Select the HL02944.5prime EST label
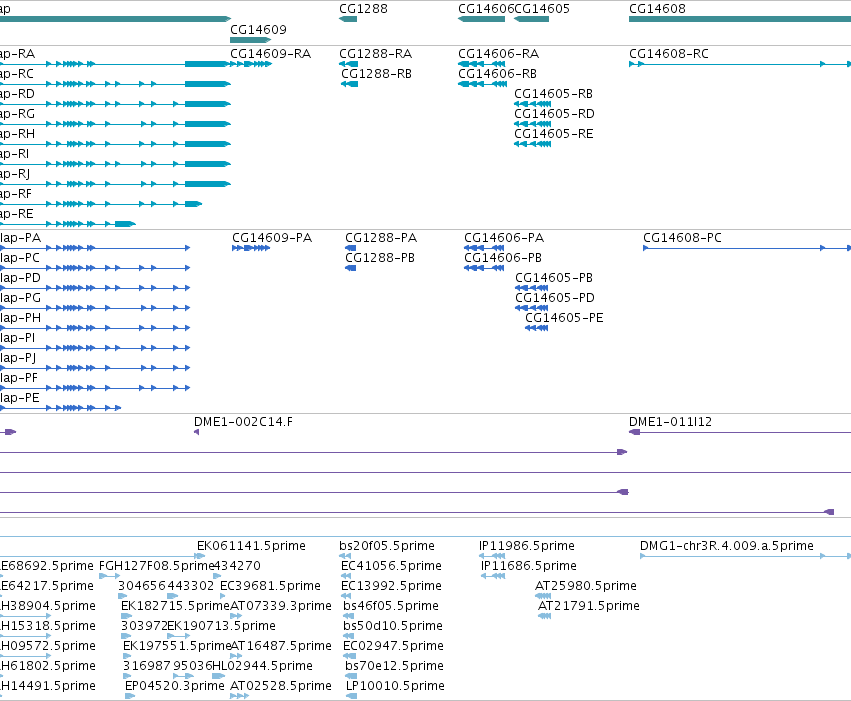Viewport: 851px width, 701px height. point(262,666)
